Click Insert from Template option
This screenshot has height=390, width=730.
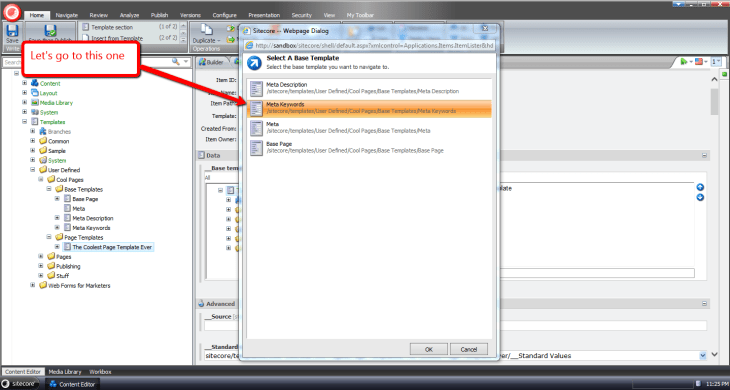click(x=112, y=39)
